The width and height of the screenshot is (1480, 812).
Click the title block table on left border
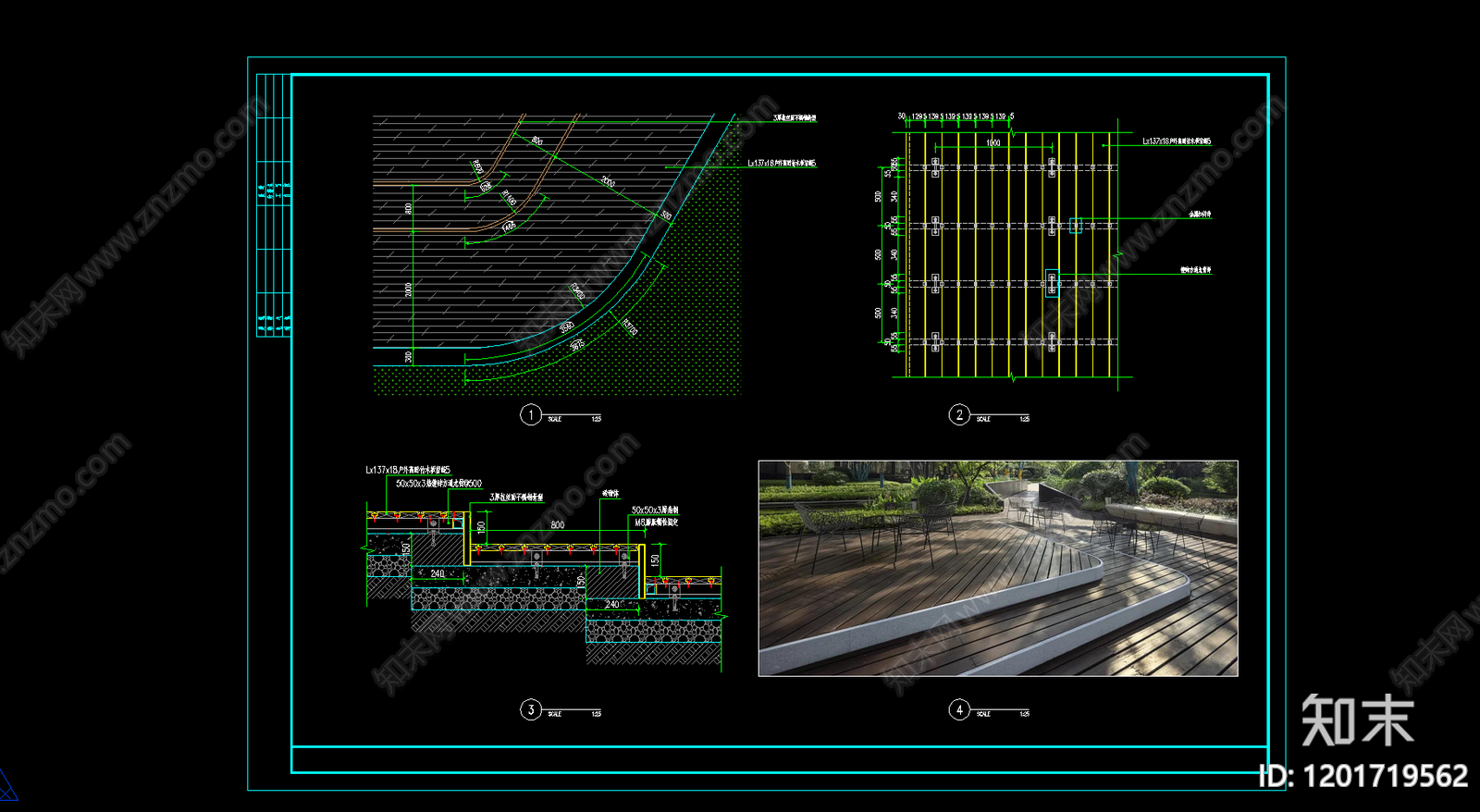coord(274,205)
